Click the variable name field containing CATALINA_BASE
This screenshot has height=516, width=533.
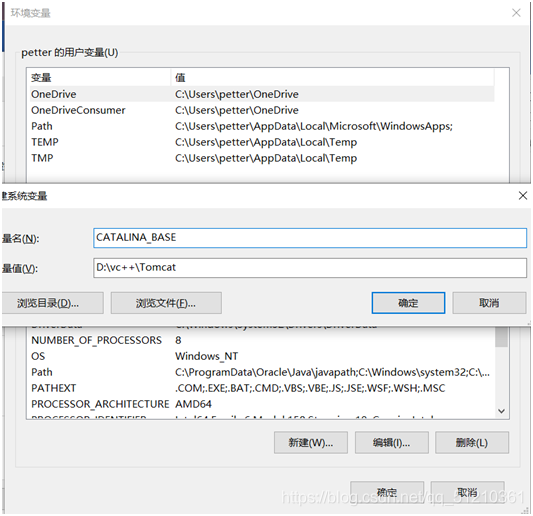point(310,238)
